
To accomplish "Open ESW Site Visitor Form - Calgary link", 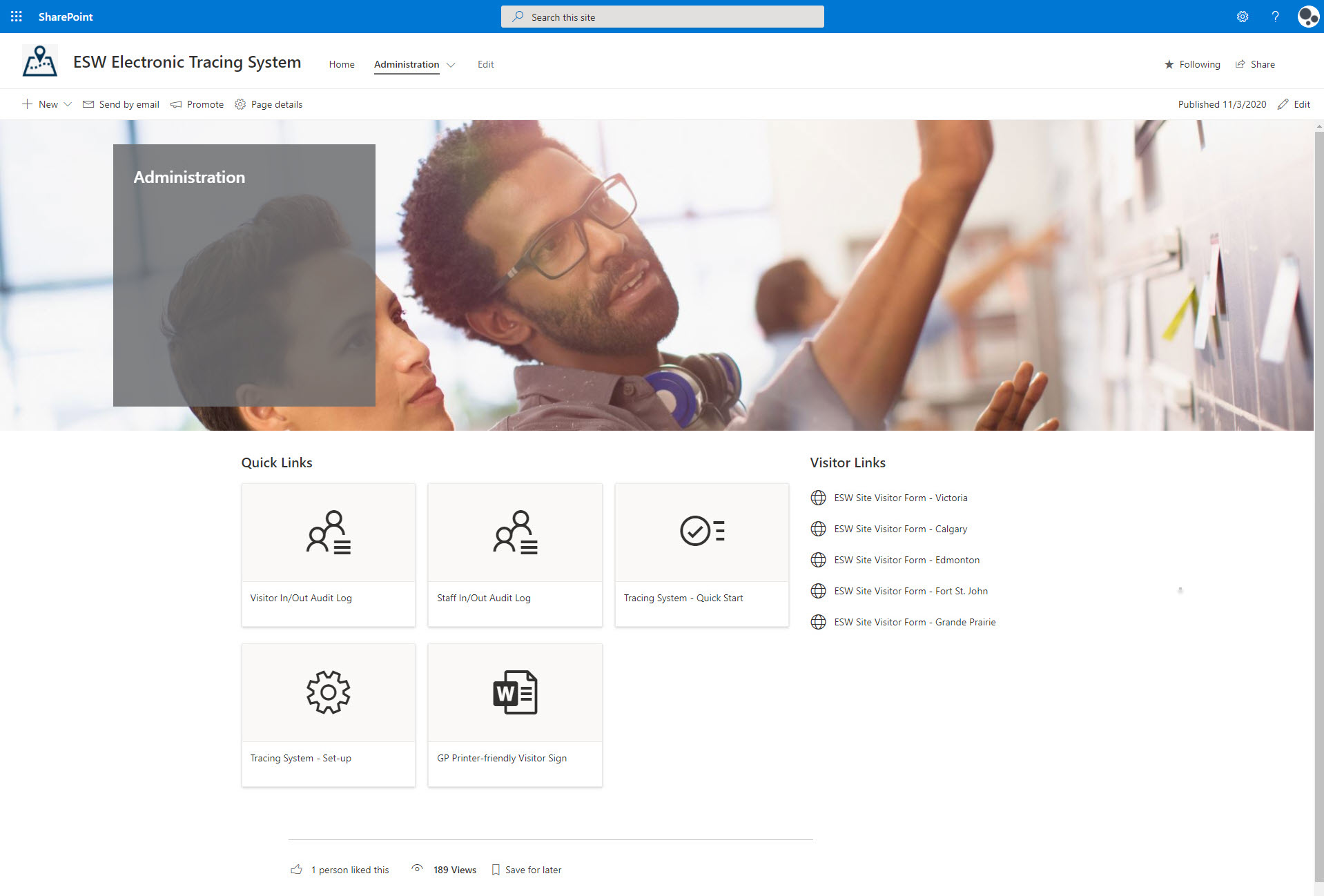I will [x=900, y=529].
